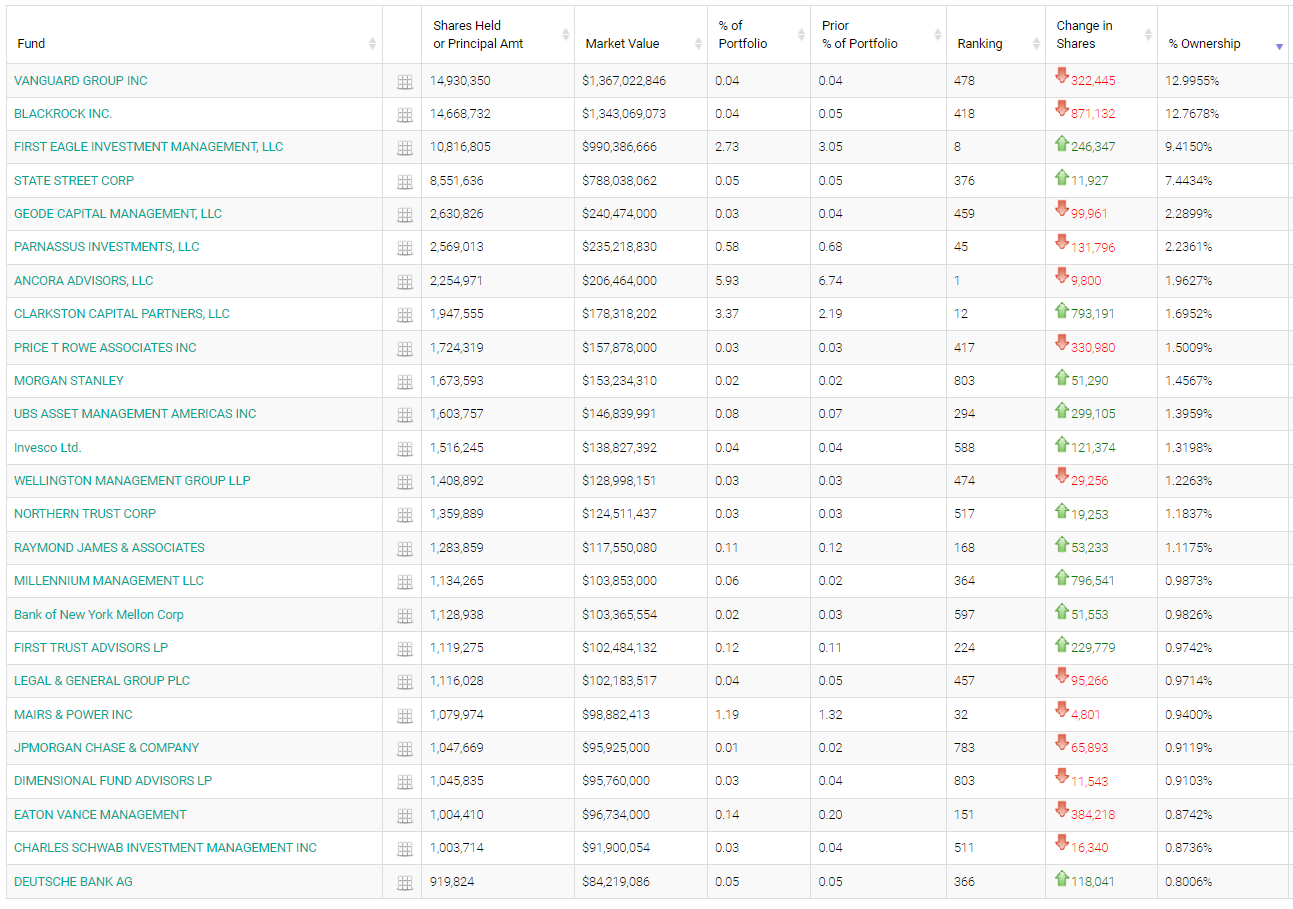The width and height of the screenshot is (1293, 909).
Task: Open JPMORGAN CHASE & COMPANY link
Action: 107,748
